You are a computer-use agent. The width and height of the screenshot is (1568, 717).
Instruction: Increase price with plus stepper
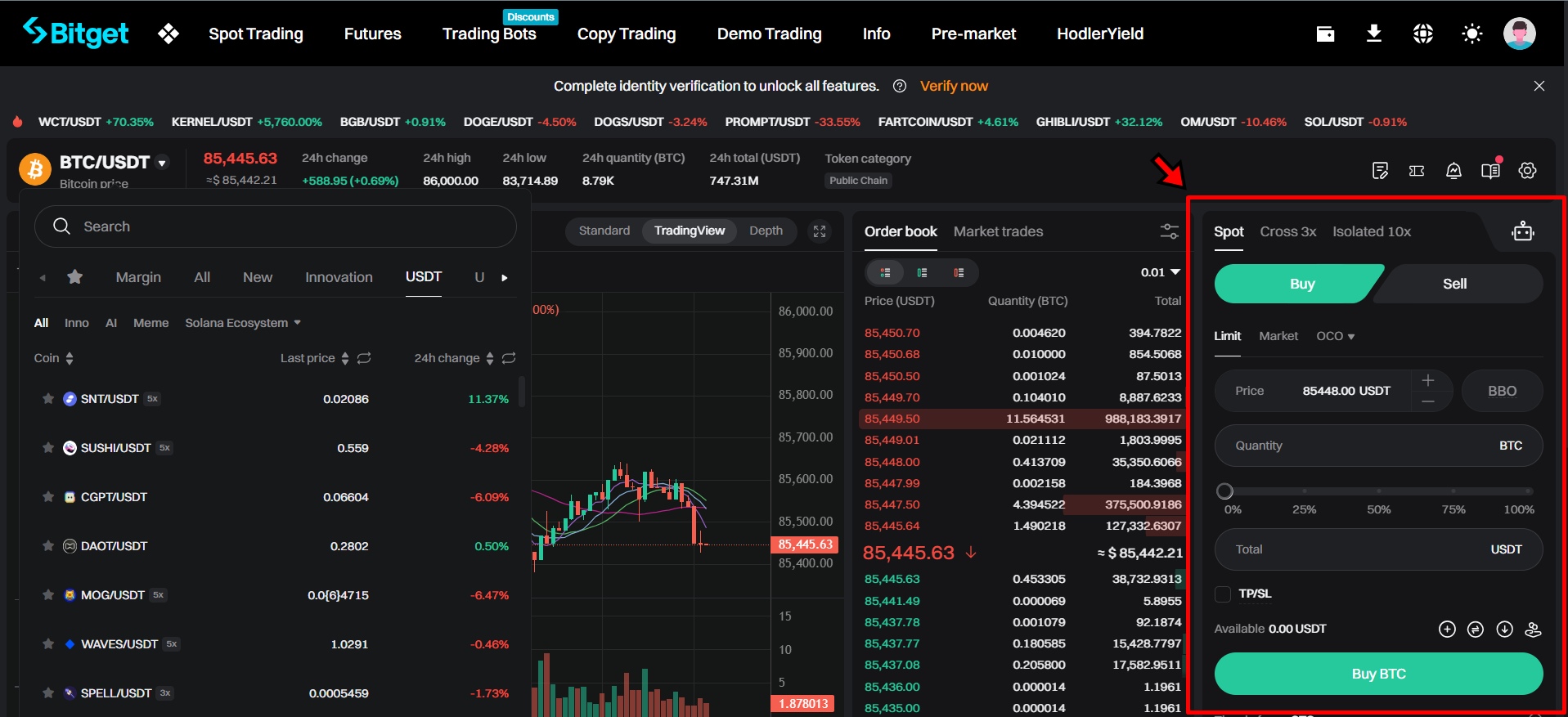tap(1427, 380)
